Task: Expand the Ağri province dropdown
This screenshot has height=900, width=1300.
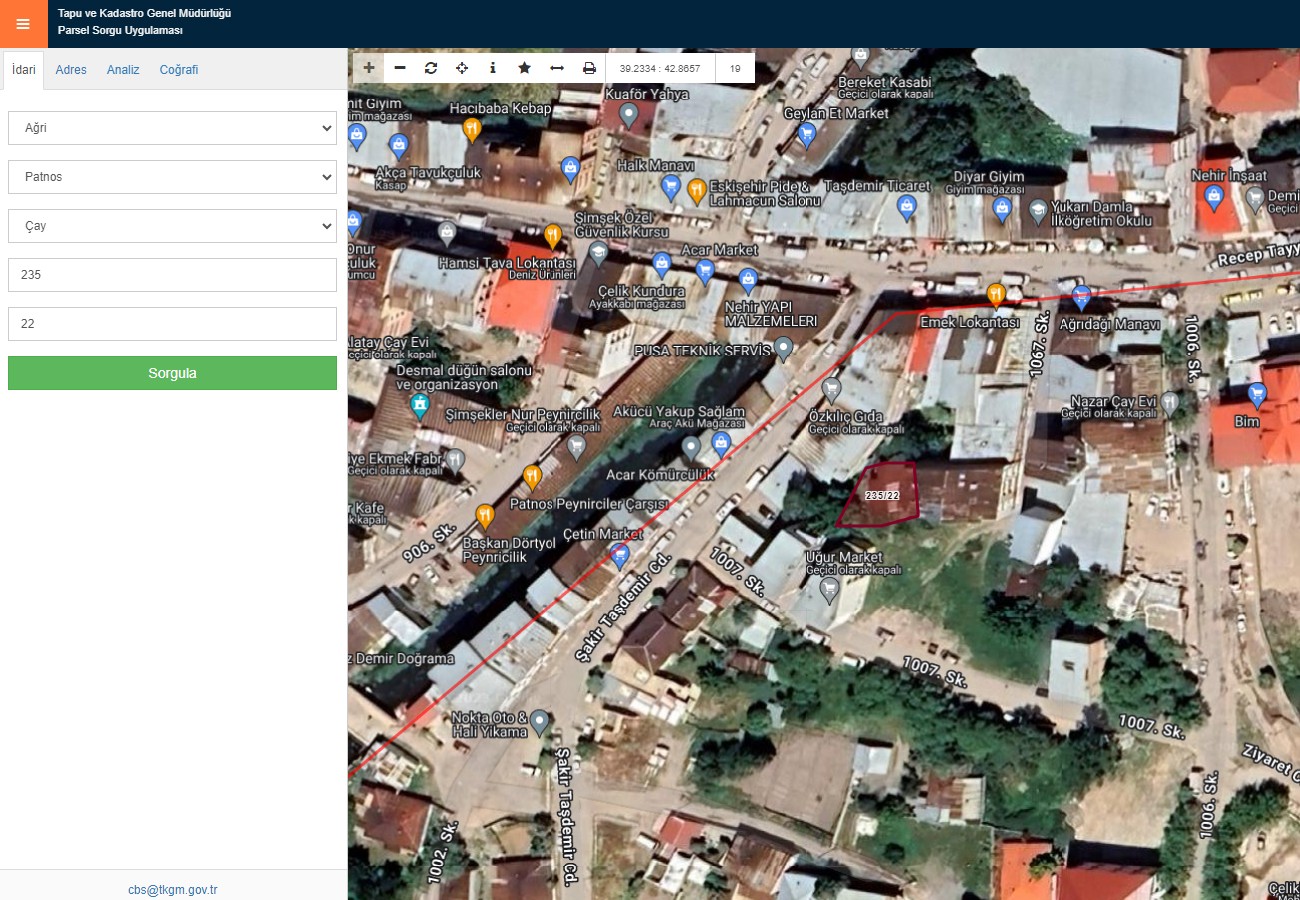Action: coord(172,128)
